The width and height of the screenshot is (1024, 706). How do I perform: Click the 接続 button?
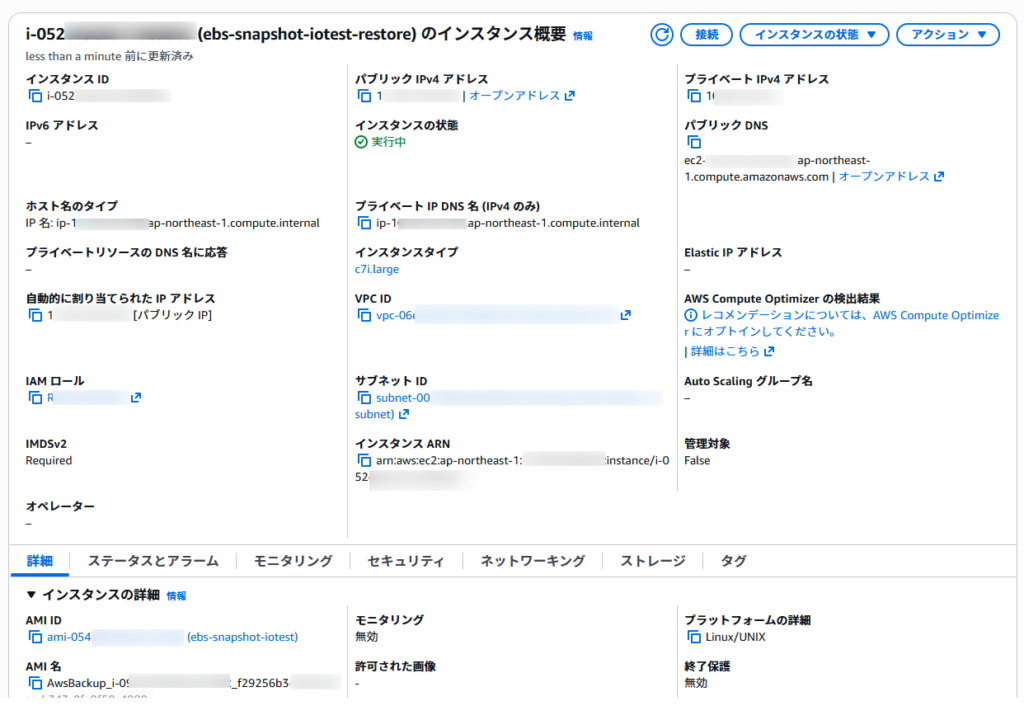point(706,35)
